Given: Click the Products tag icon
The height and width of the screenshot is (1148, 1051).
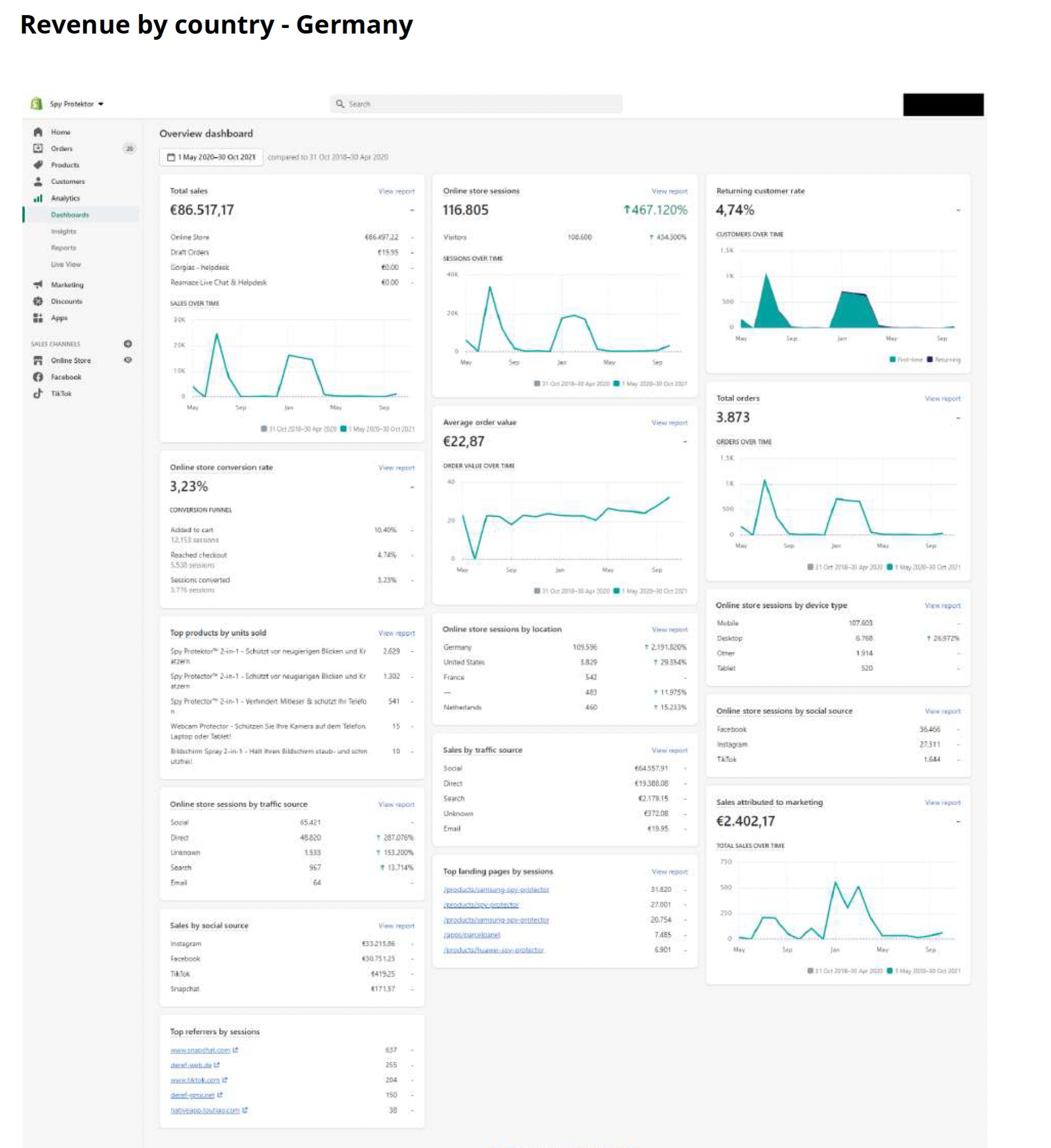Looking at the screenshot, I should (x=37, y=165).
